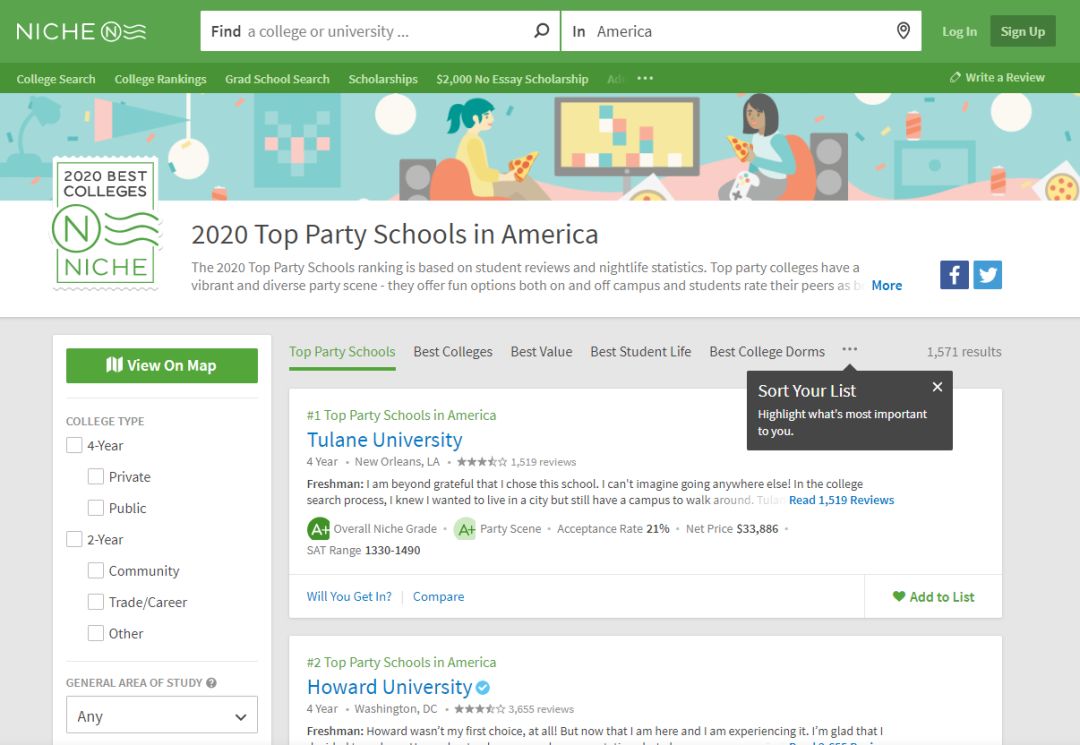Click the Tulane star rating

481,462
